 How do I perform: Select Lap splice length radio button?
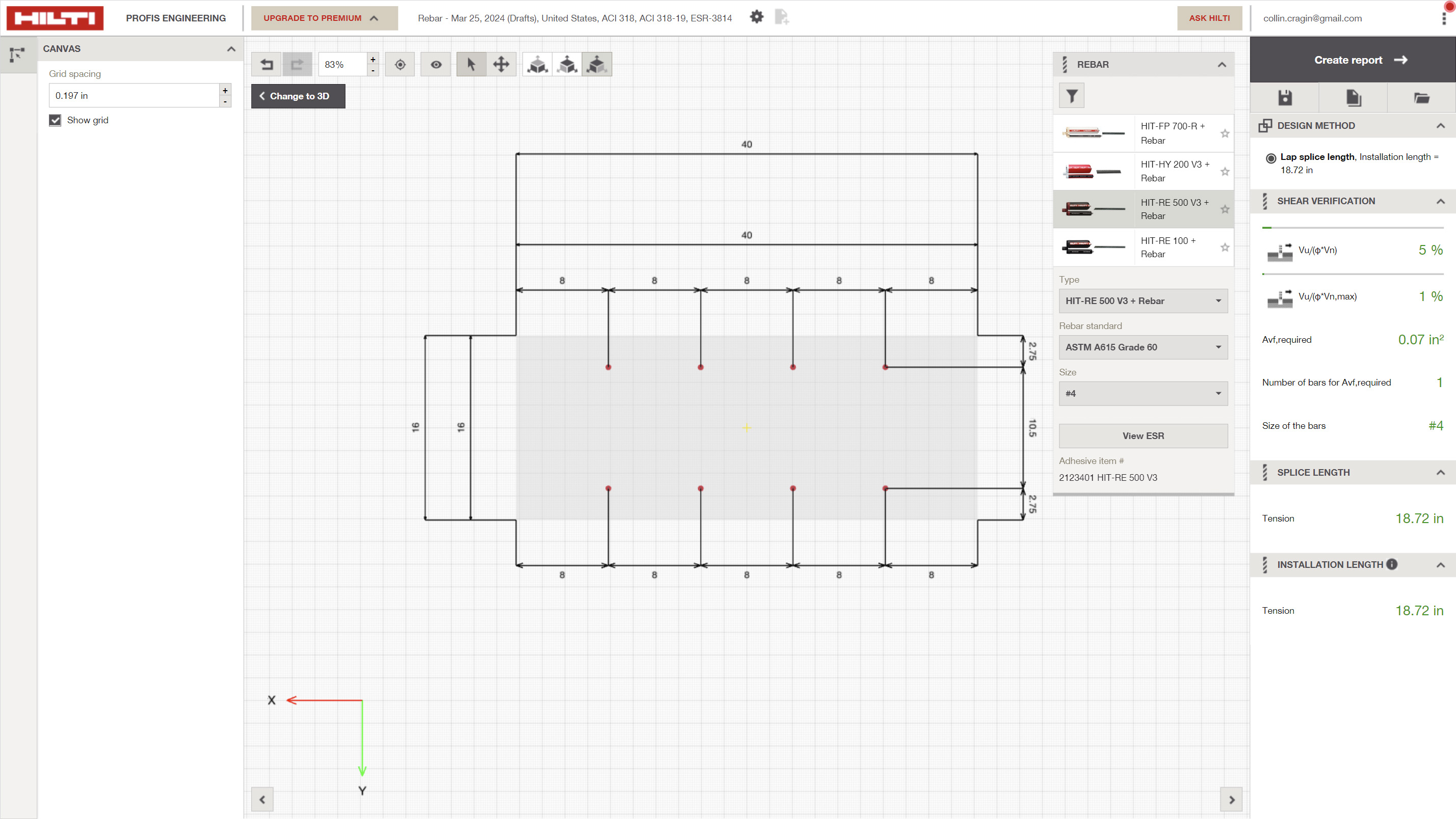pyautogui.click(x=1270, y=157)
